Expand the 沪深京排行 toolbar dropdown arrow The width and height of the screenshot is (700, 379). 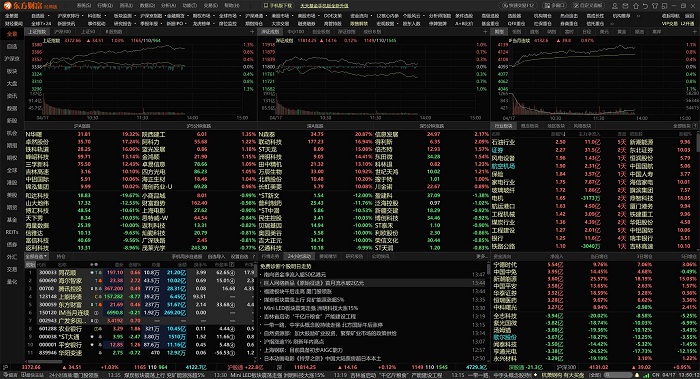click(83, 16)
